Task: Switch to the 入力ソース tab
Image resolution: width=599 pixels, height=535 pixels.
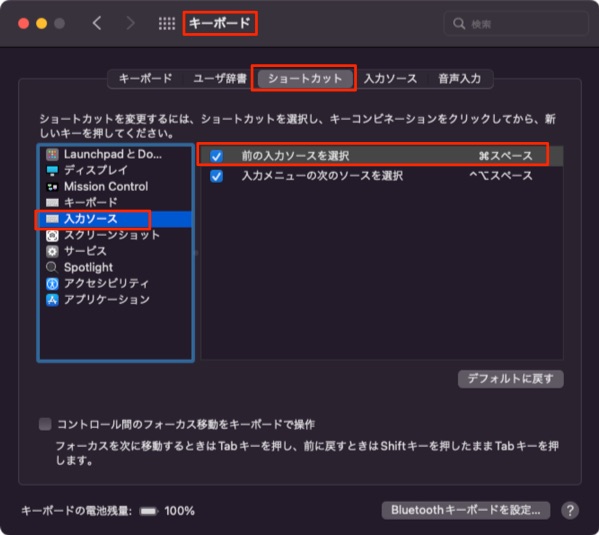Action: (390, 79)
